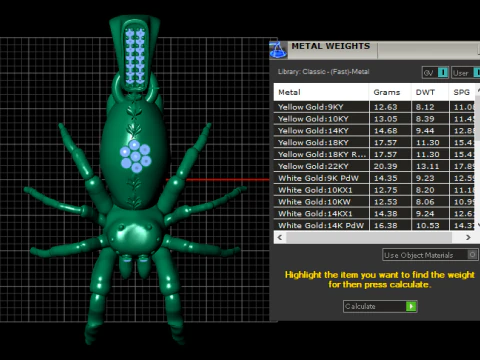Click the horizontal scrollbar track

click(x=368, y=237)
